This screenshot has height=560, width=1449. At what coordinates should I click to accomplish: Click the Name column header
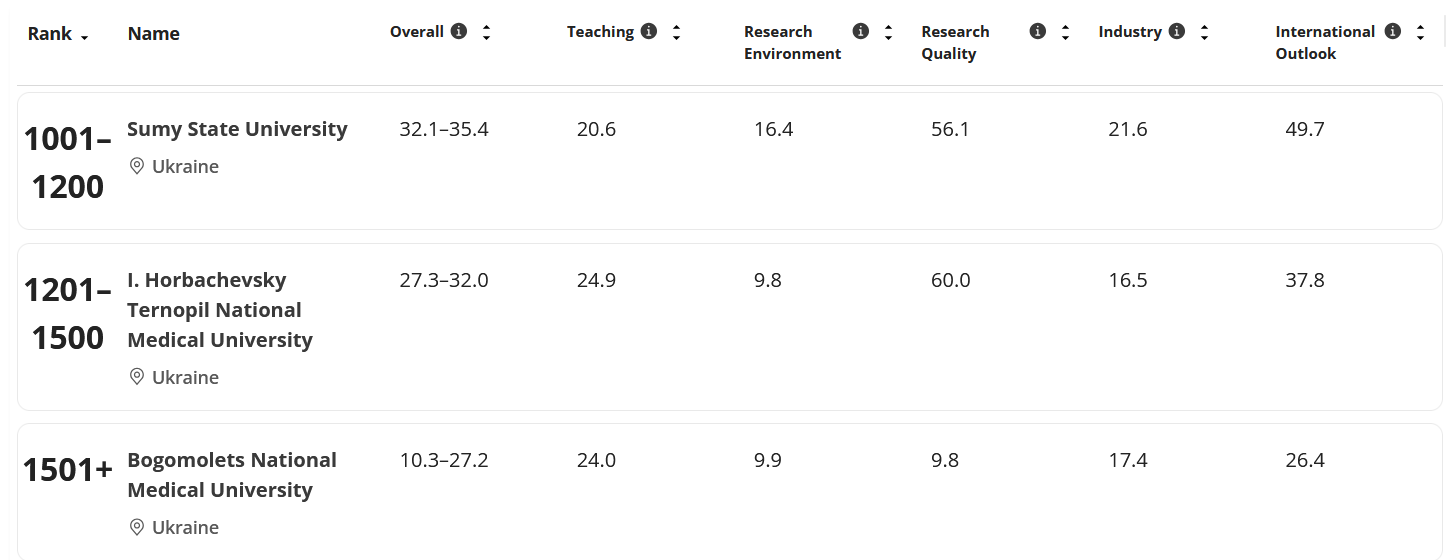pos(154,34)
